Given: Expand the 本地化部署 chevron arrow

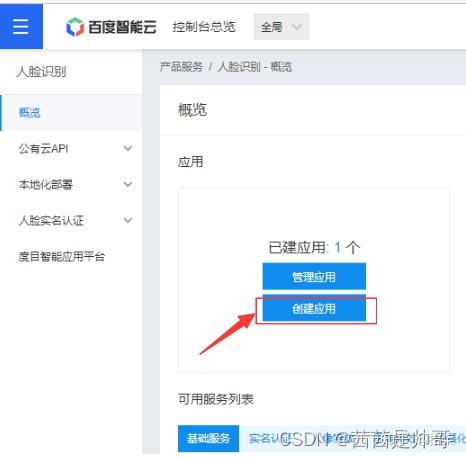Looking at the screenshot, I should coord(128,184).
